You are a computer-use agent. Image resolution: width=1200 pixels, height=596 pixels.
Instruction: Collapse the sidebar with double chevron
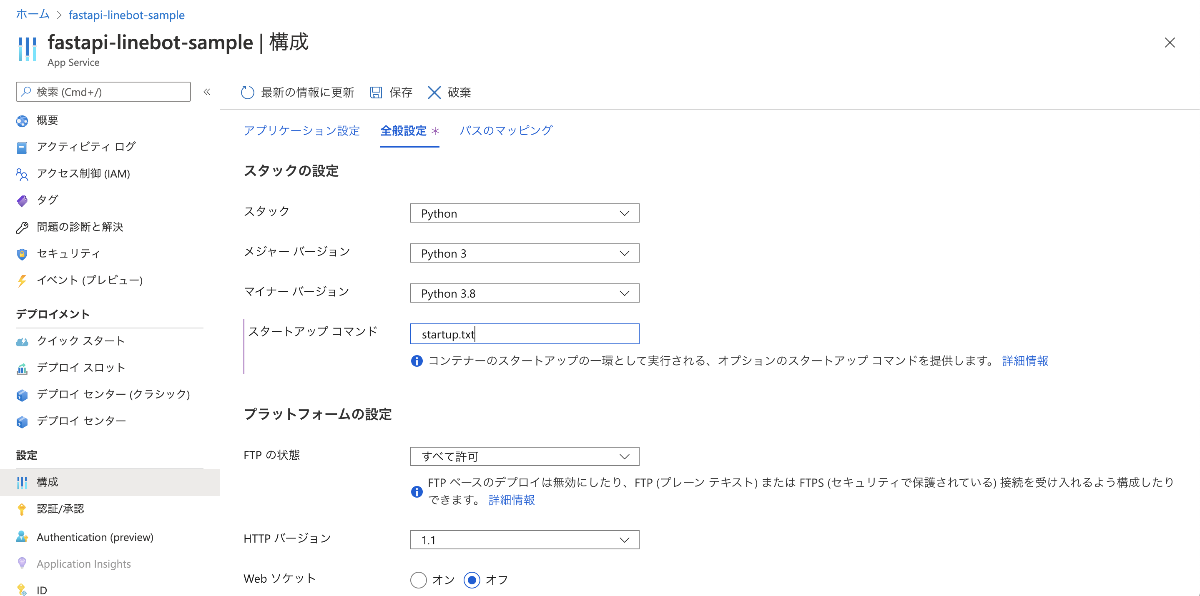pos(207,92)
